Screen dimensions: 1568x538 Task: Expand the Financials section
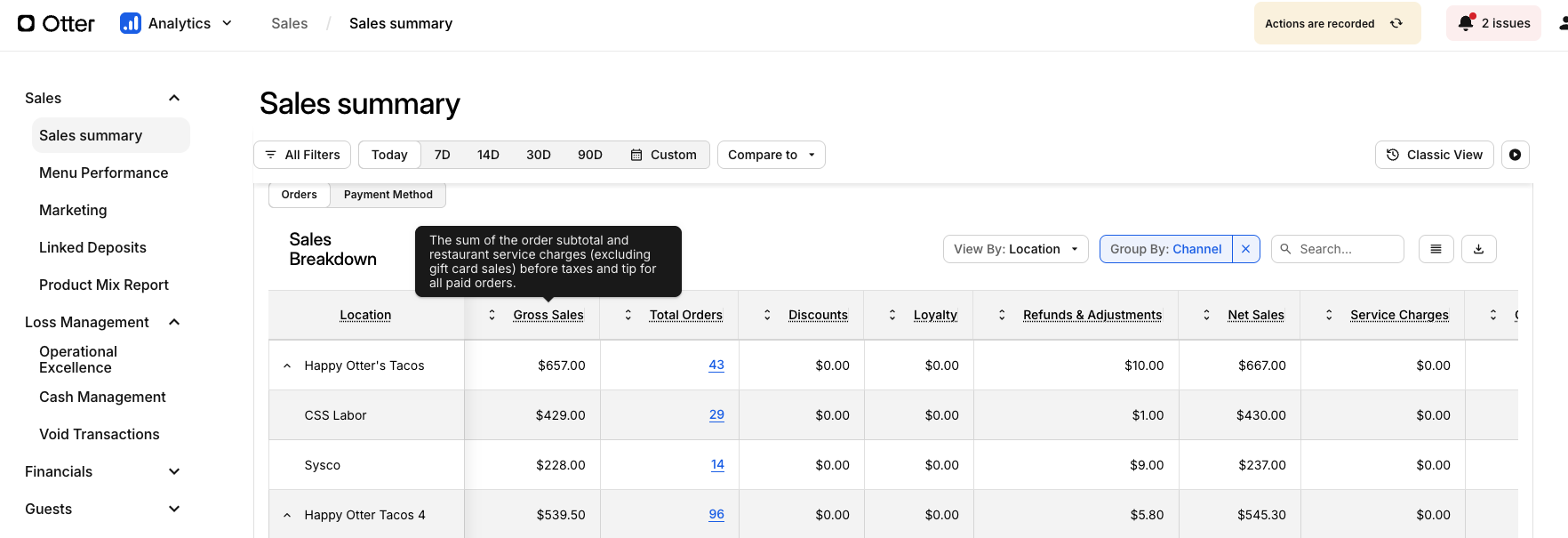coord(174,471)
